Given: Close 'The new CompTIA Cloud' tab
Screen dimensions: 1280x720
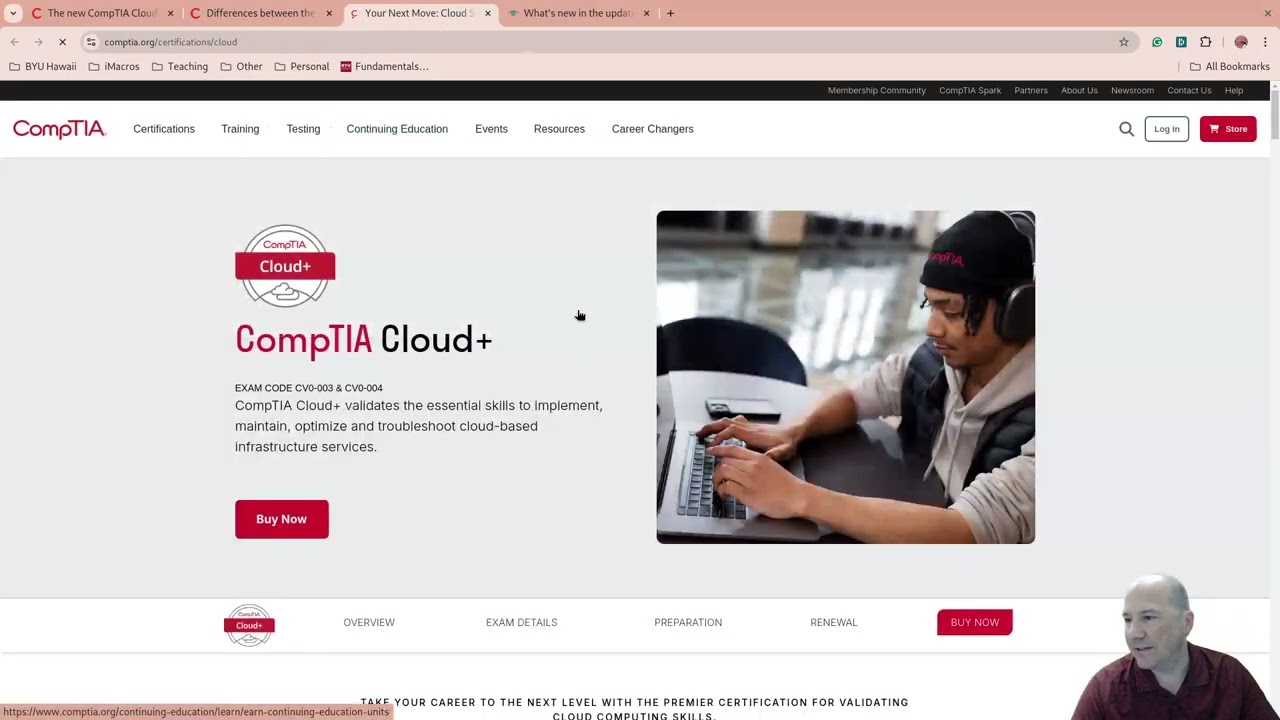Looking at the screenshot, I should [170, 13].
